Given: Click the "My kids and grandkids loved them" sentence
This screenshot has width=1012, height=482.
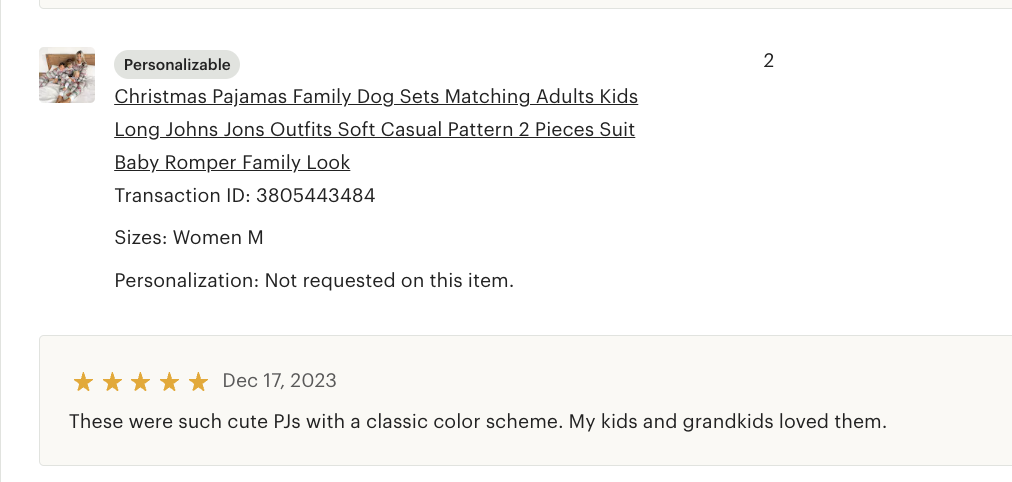Looking at the screenshot, I should coord(728,422).
